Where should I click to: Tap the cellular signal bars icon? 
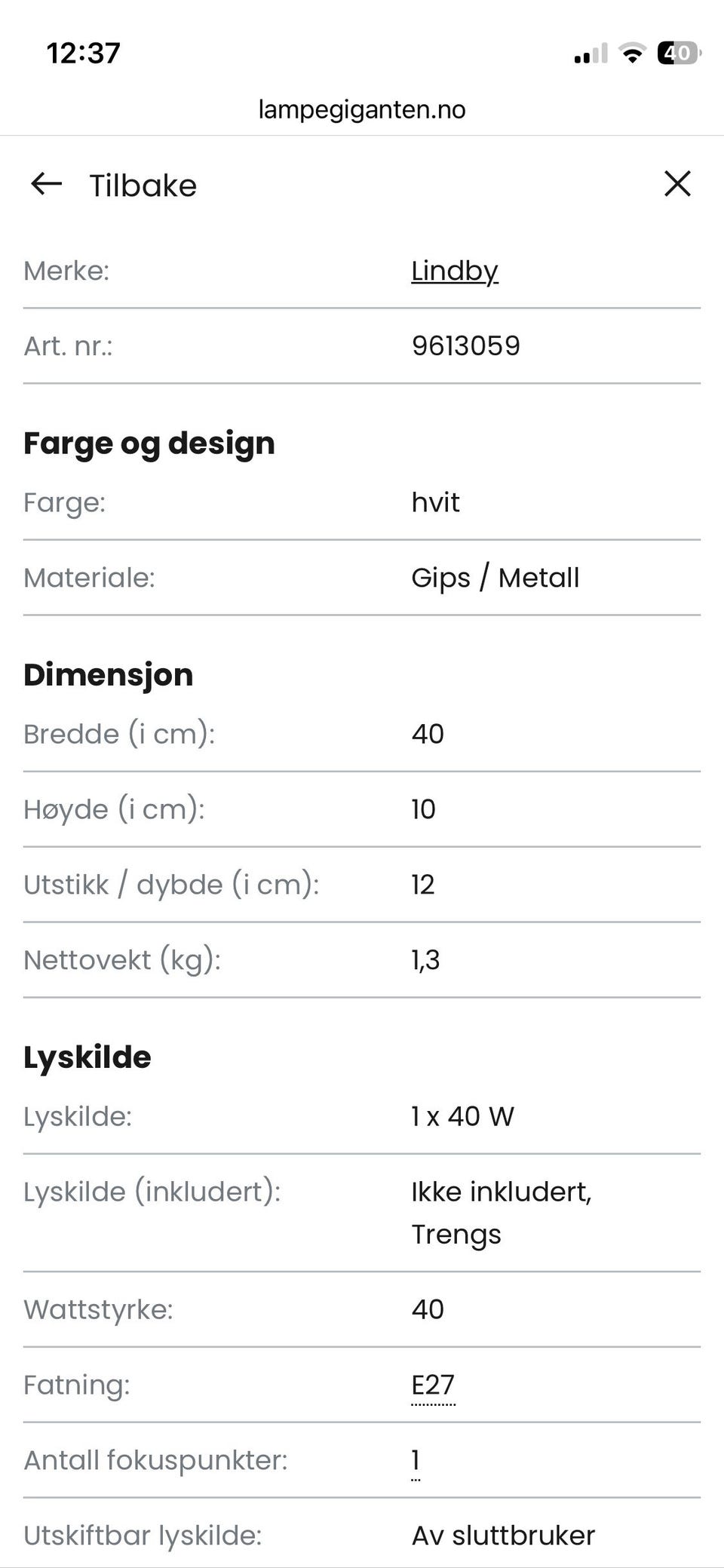pos(591,54)
